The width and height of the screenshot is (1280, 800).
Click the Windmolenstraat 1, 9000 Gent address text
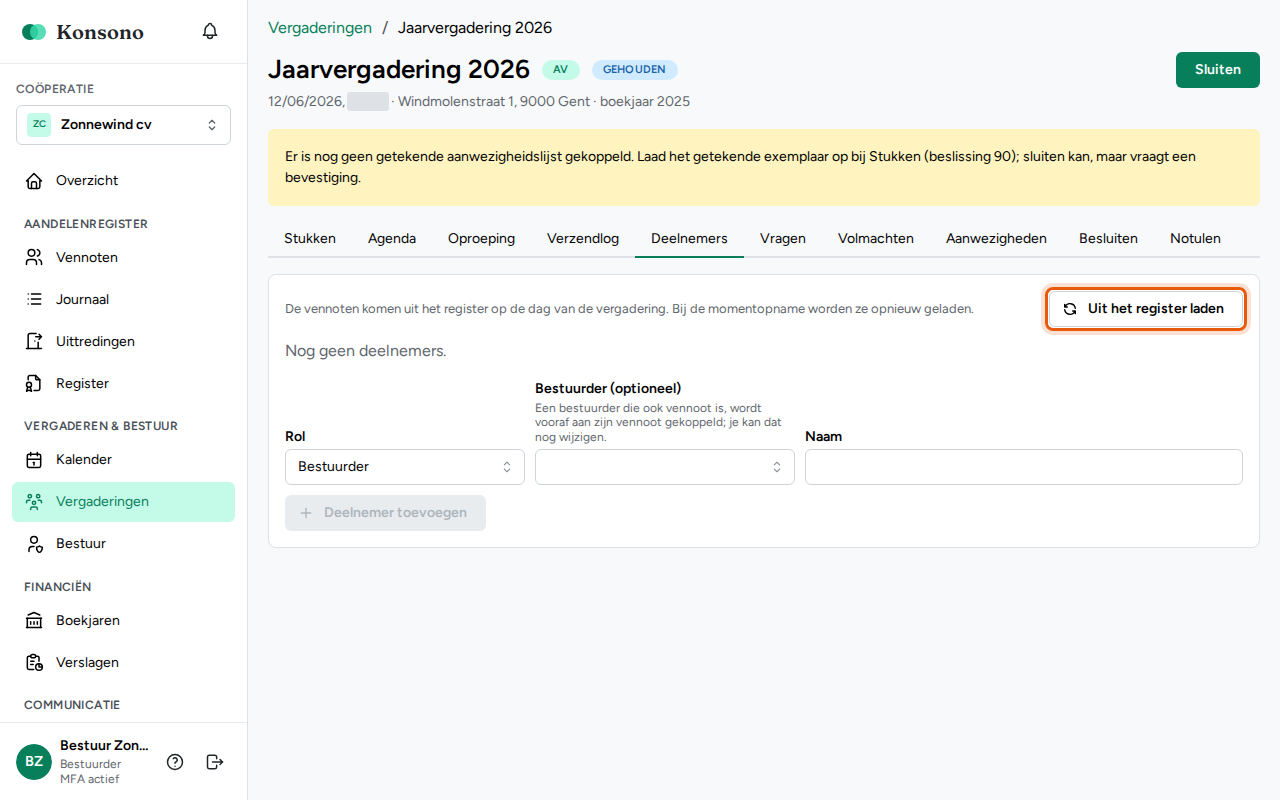[x=494, y=102]
